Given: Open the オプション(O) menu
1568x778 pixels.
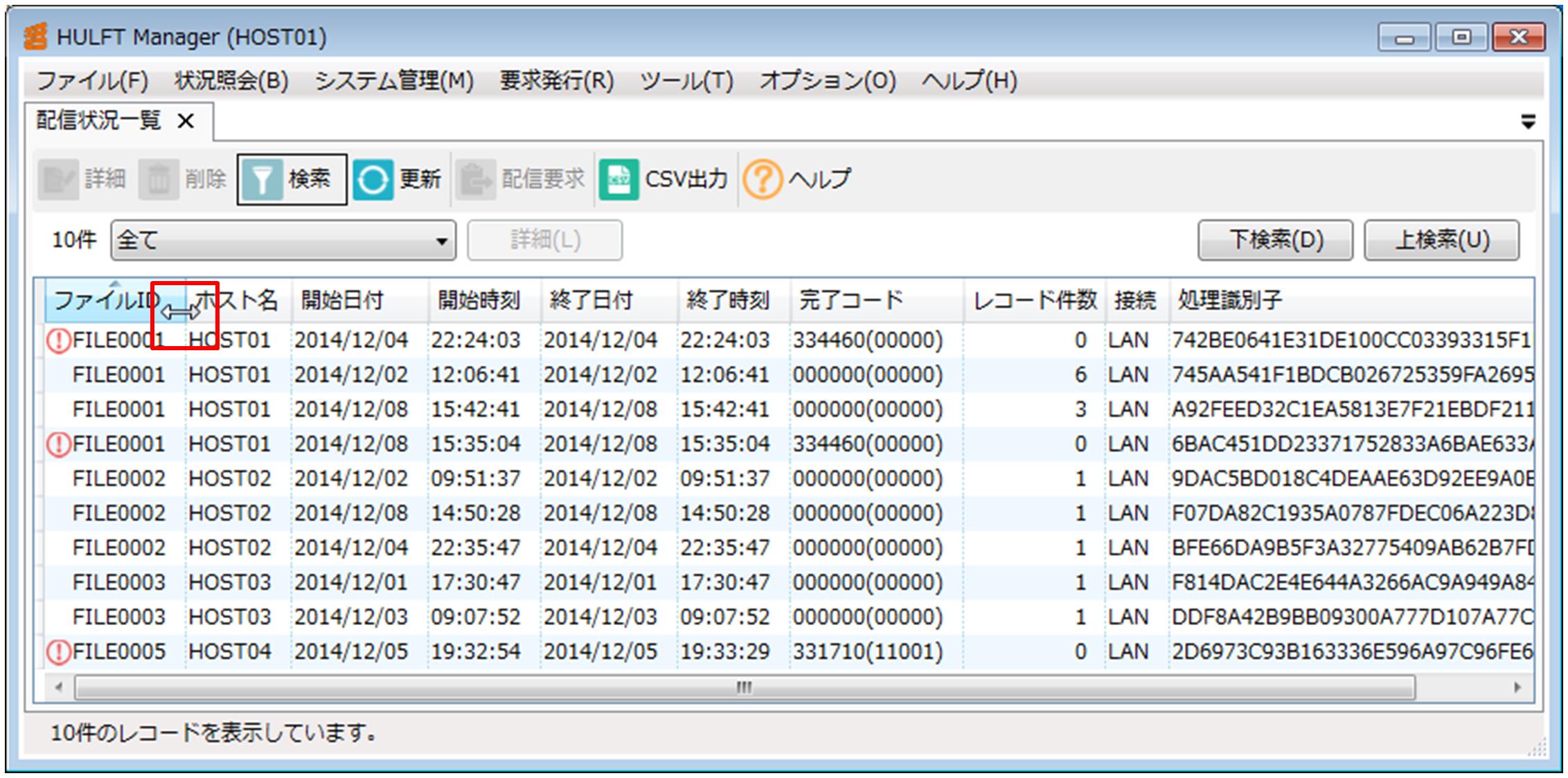Looking at the screenshot, I should 828,81.
